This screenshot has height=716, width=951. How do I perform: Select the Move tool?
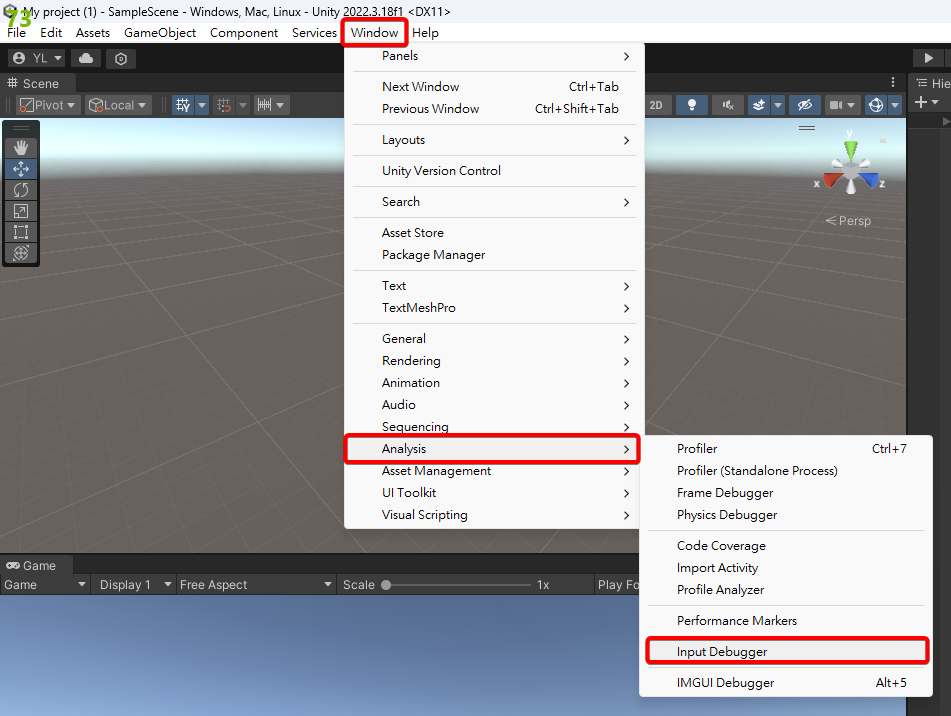(21, 169)
